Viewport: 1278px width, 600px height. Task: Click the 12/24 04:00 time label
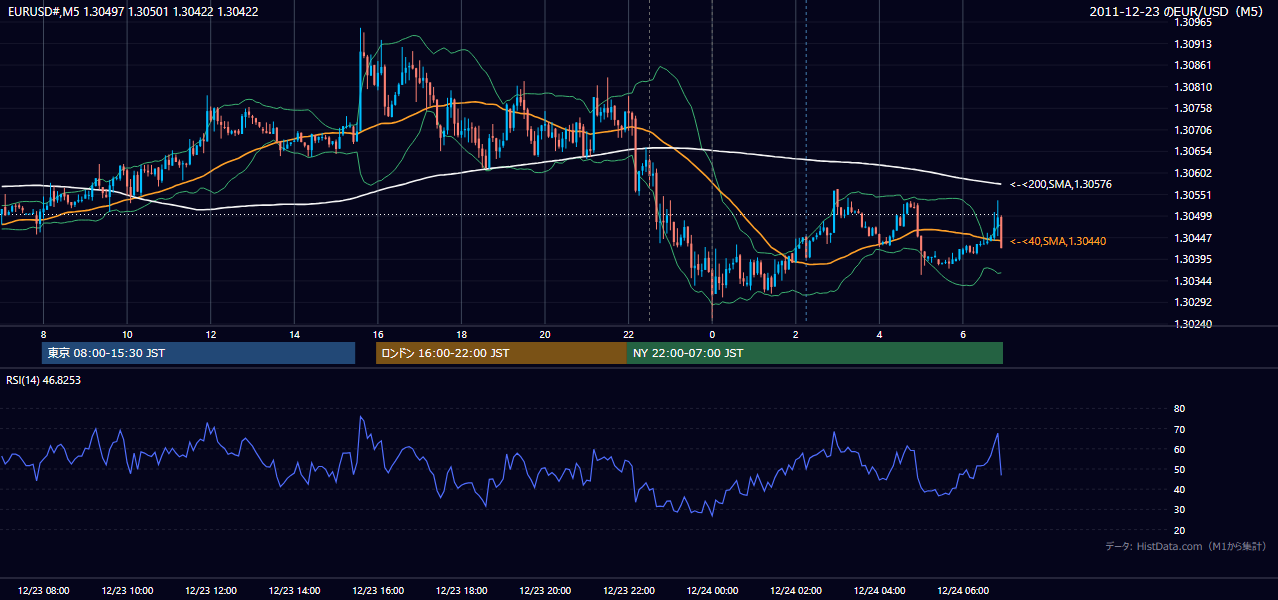[x=880, y=590]
